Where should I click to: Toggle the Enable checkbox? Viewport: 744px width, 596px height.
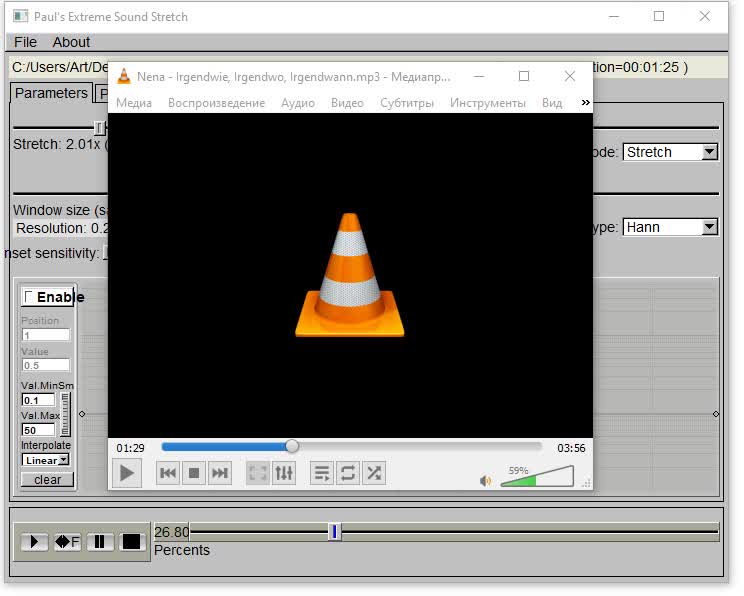(28, 297)
